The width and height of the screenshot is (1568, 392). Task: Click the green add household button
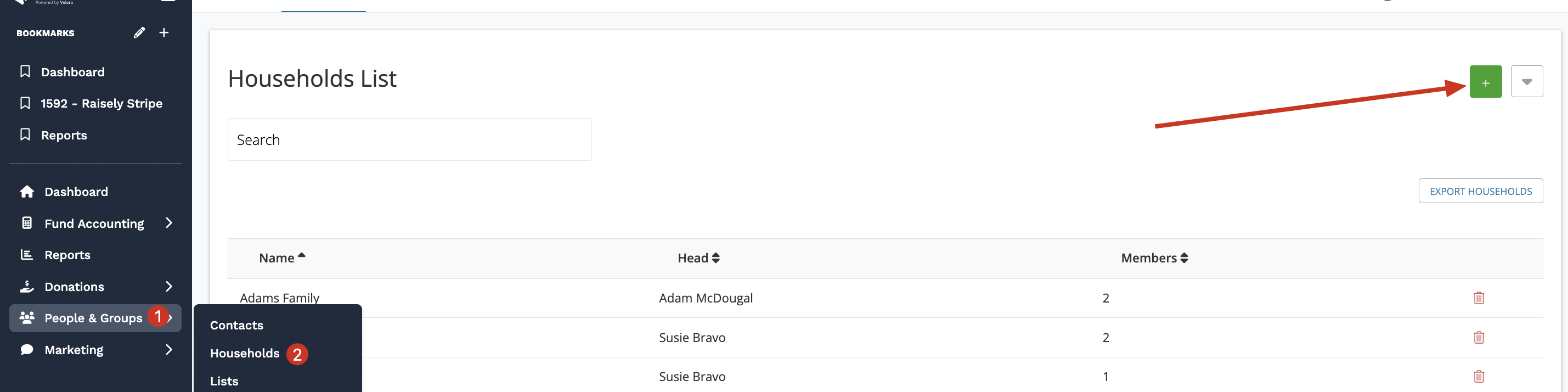point(1485,82)
